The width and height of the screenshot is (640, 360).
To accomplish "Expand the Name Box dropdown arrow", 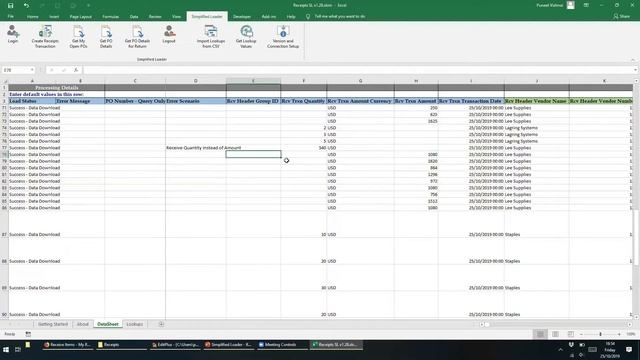I will pos(32,70).
